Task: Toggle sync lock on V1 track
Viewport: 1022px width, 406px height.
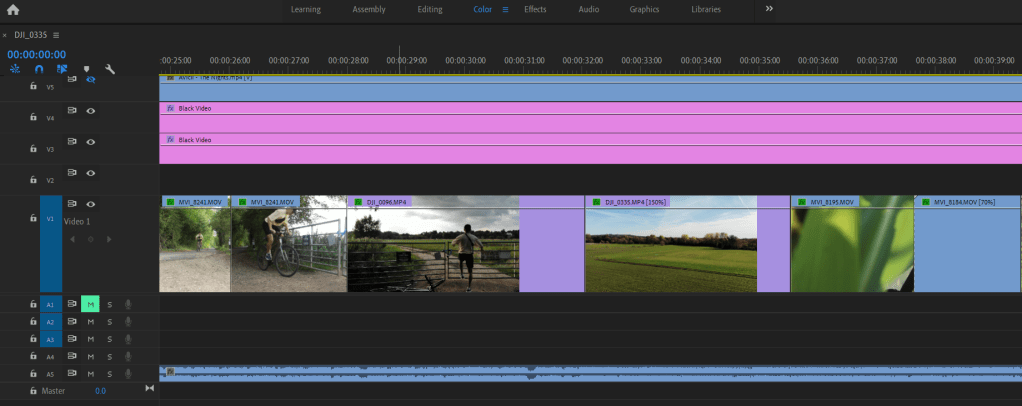Action: pyautogui.click(x=72, y=204)
